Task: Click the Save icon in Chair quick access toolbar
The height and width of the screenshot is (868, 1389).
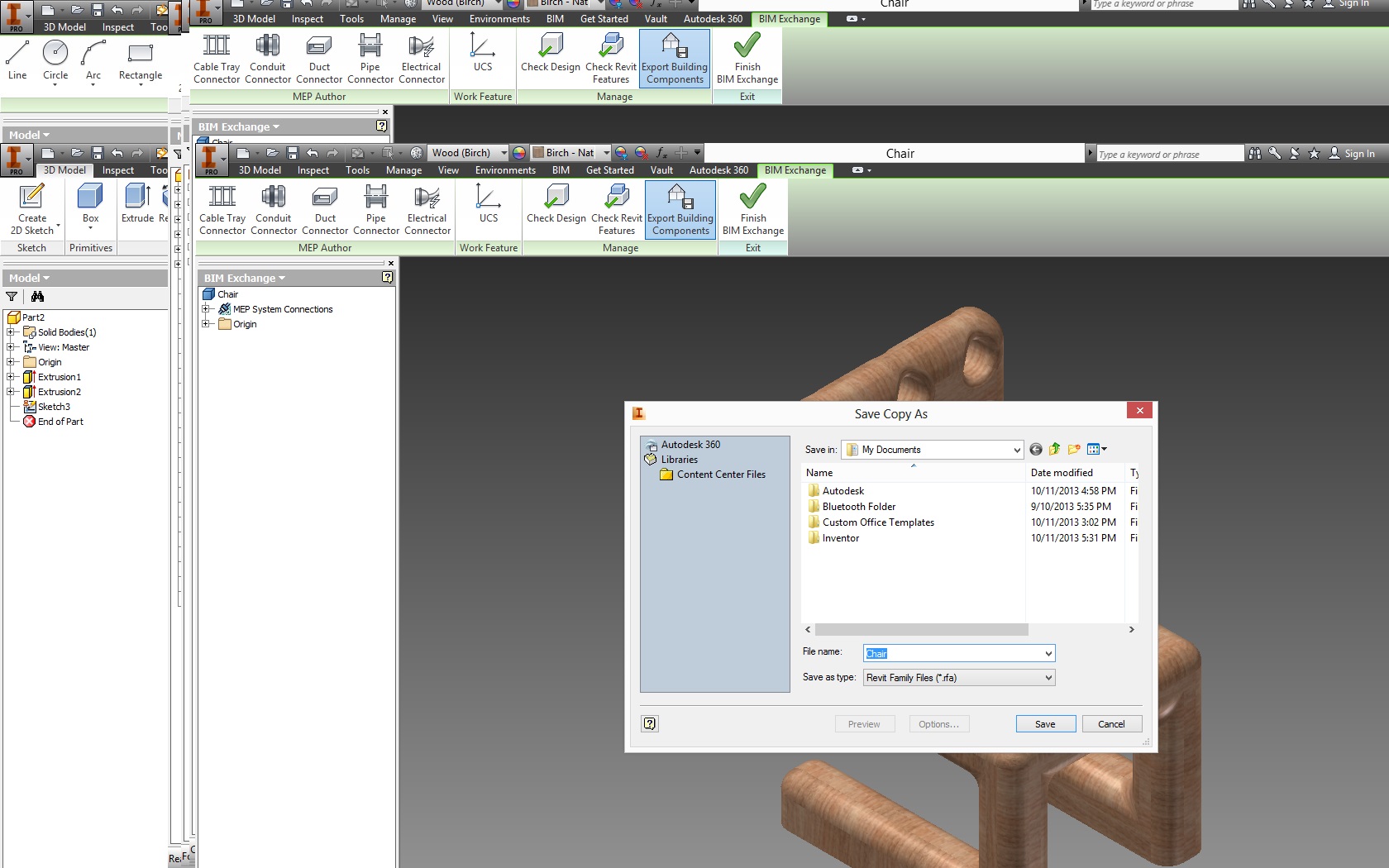Action: [x=292, y=153]
